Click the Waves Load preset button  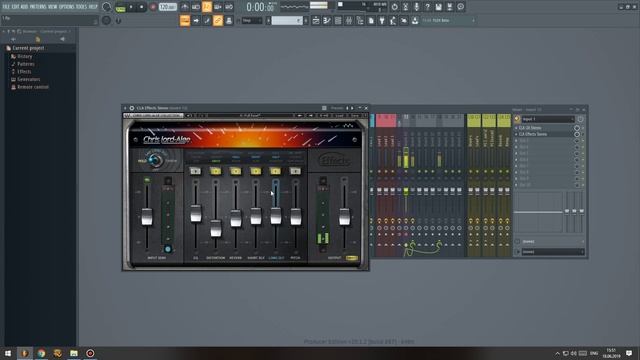(340, 116)
